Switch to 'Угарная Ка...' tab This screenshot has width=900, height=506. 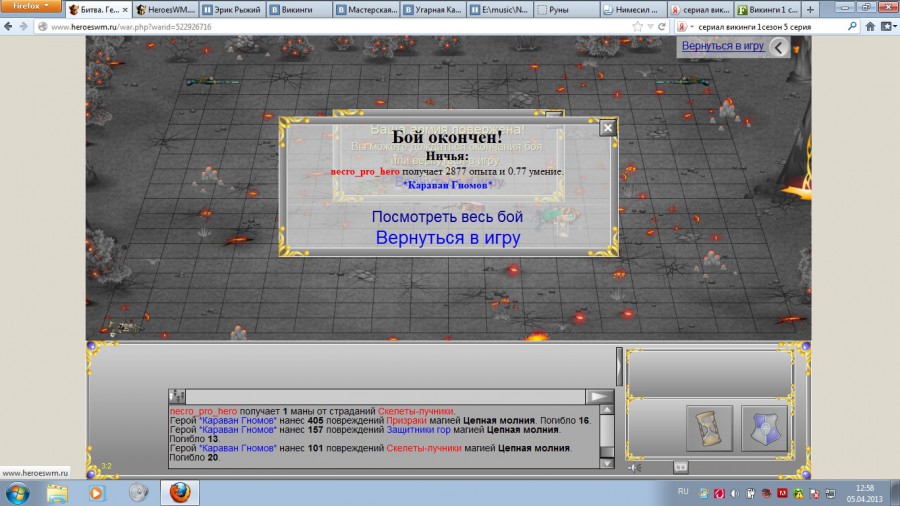click(x=433, y=10)
